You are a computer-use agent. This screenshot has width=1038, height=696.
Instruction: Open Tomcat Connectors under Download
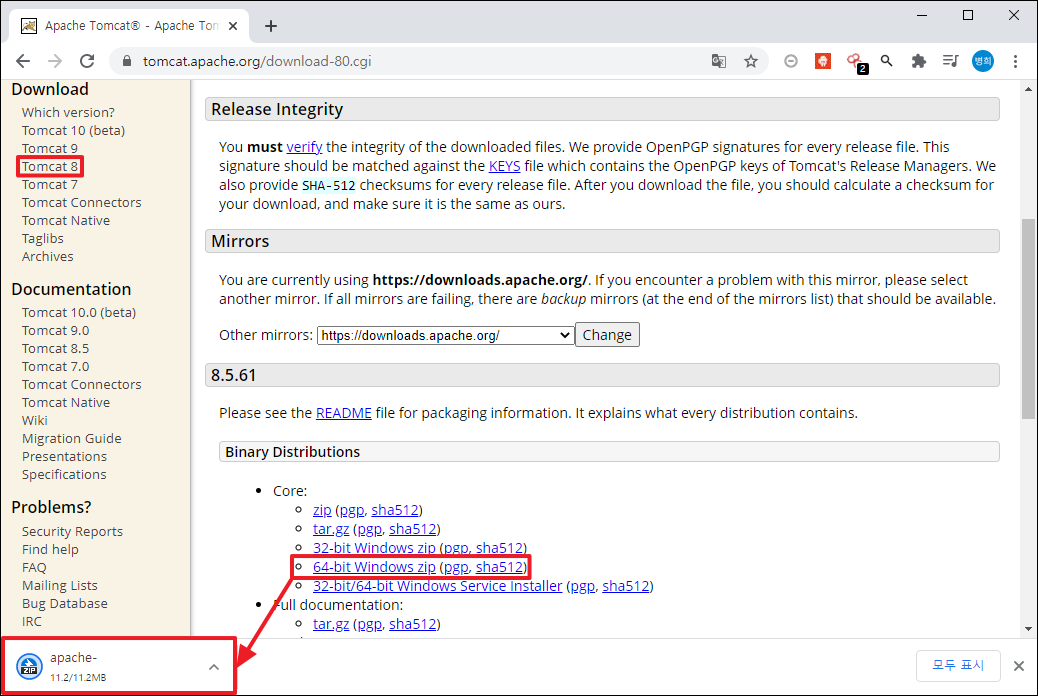click(x=81, y=202)
